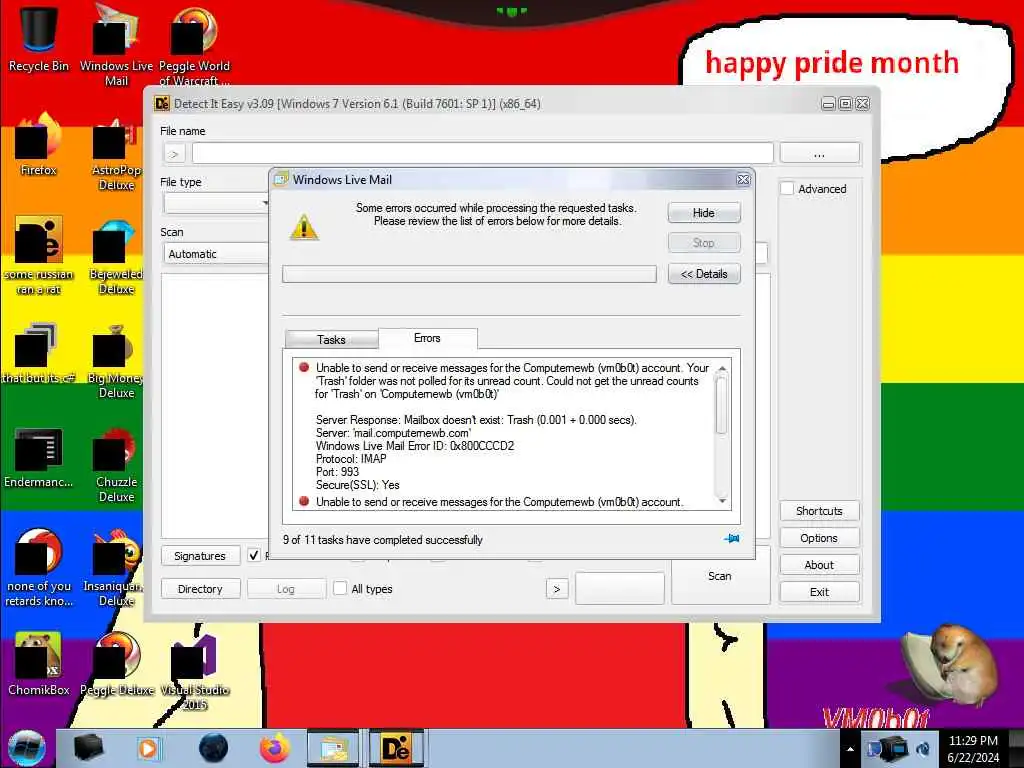
Task: Open the Signatures button
Action: tap(200, 556)
